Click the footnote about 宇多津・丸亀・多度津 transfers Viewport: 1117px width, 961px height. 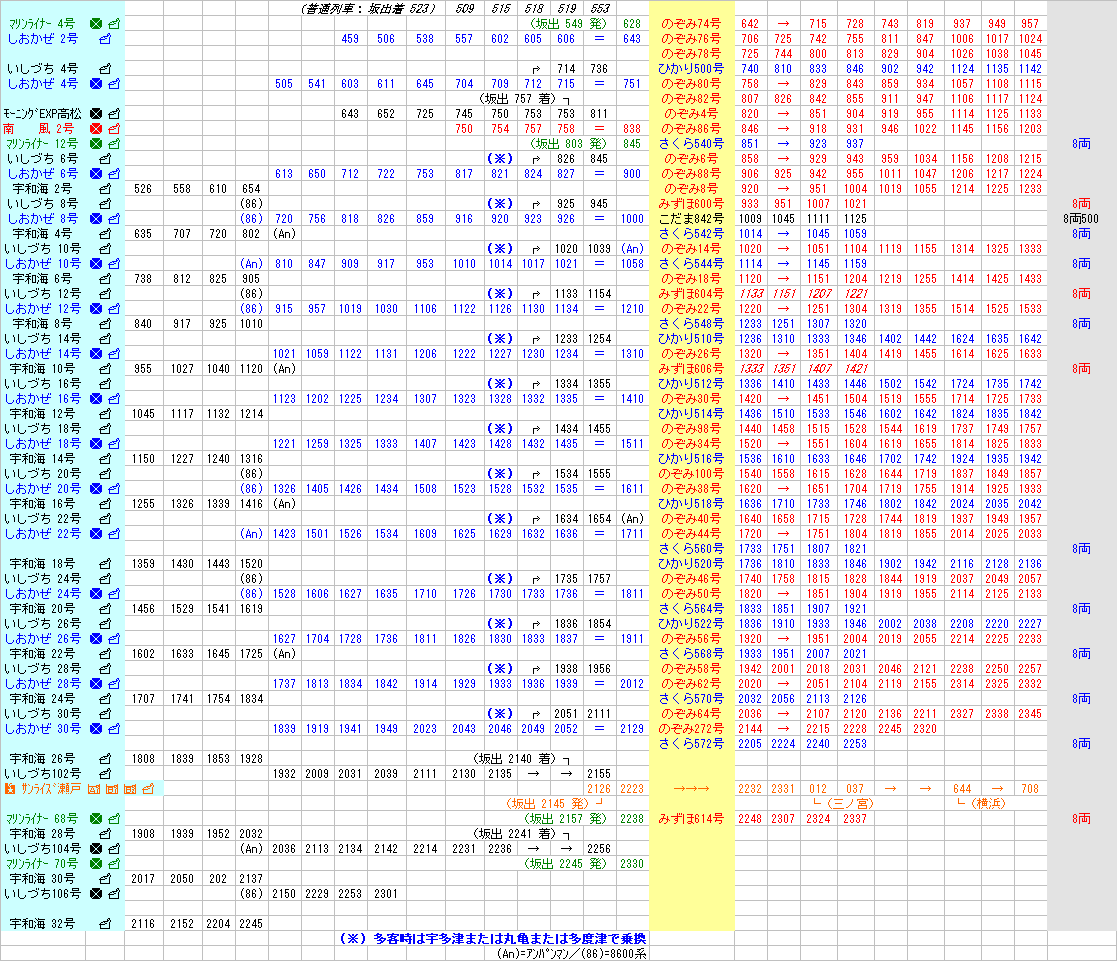(x=493, y=938)
